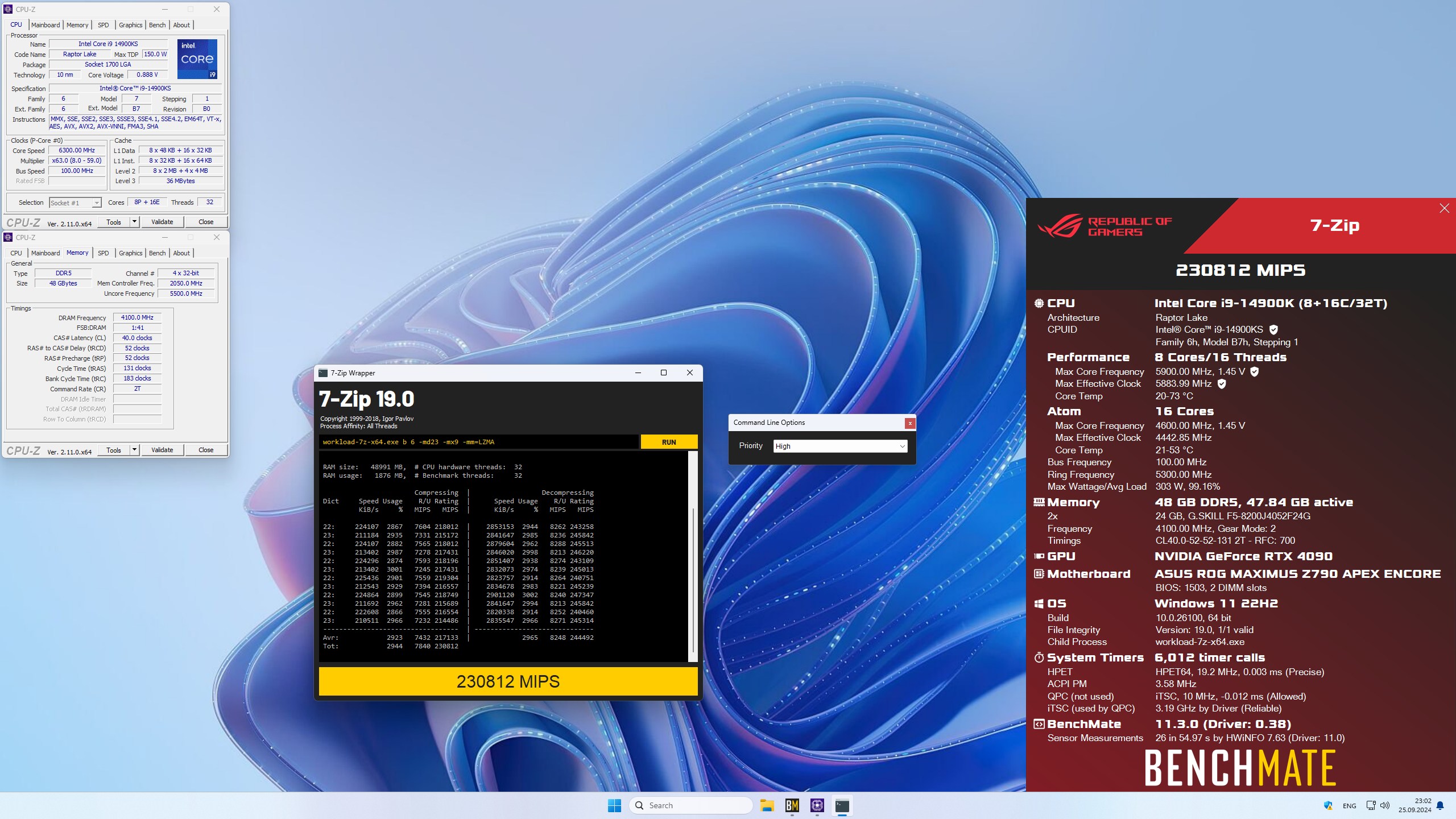Click the Max Core Frequency verified shield
Image resolution: width=1456 pixels, height=819 pixels.
[x=1254, y=371]
